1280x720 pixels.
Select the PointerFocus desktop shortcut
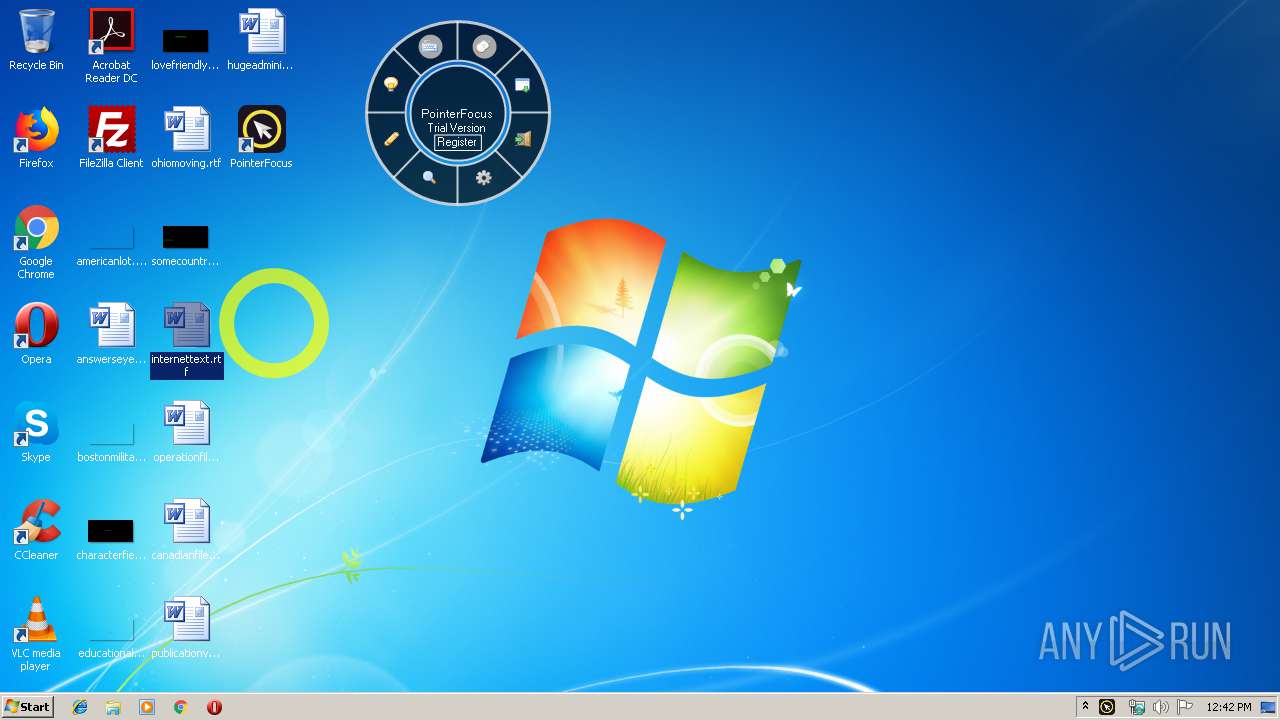pyautogui.click(x=261, y=139)
